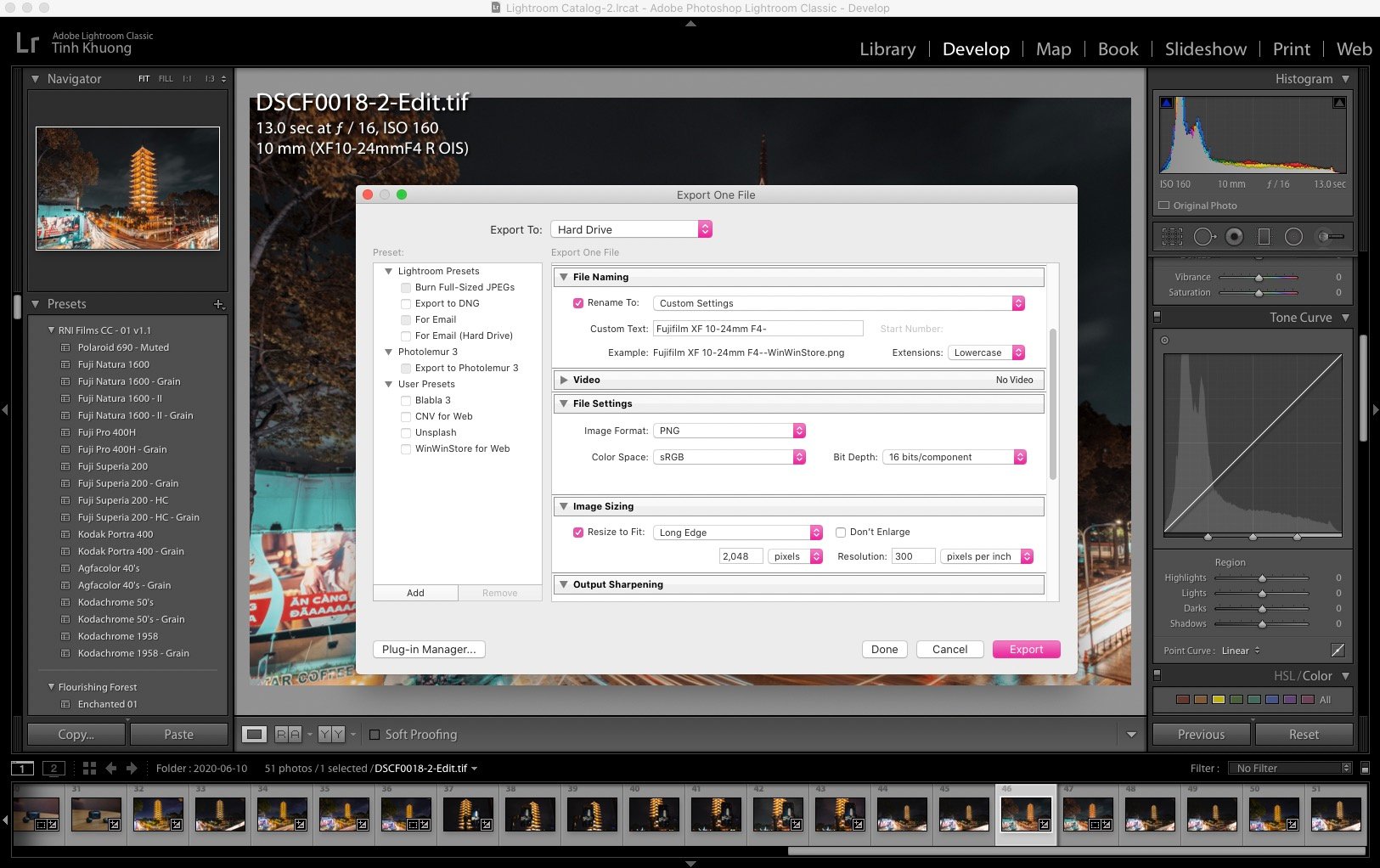The height and width of the screenshot is (868, 1380).
Task: Switch to the Slideshow module
Action: (1205, 49)
